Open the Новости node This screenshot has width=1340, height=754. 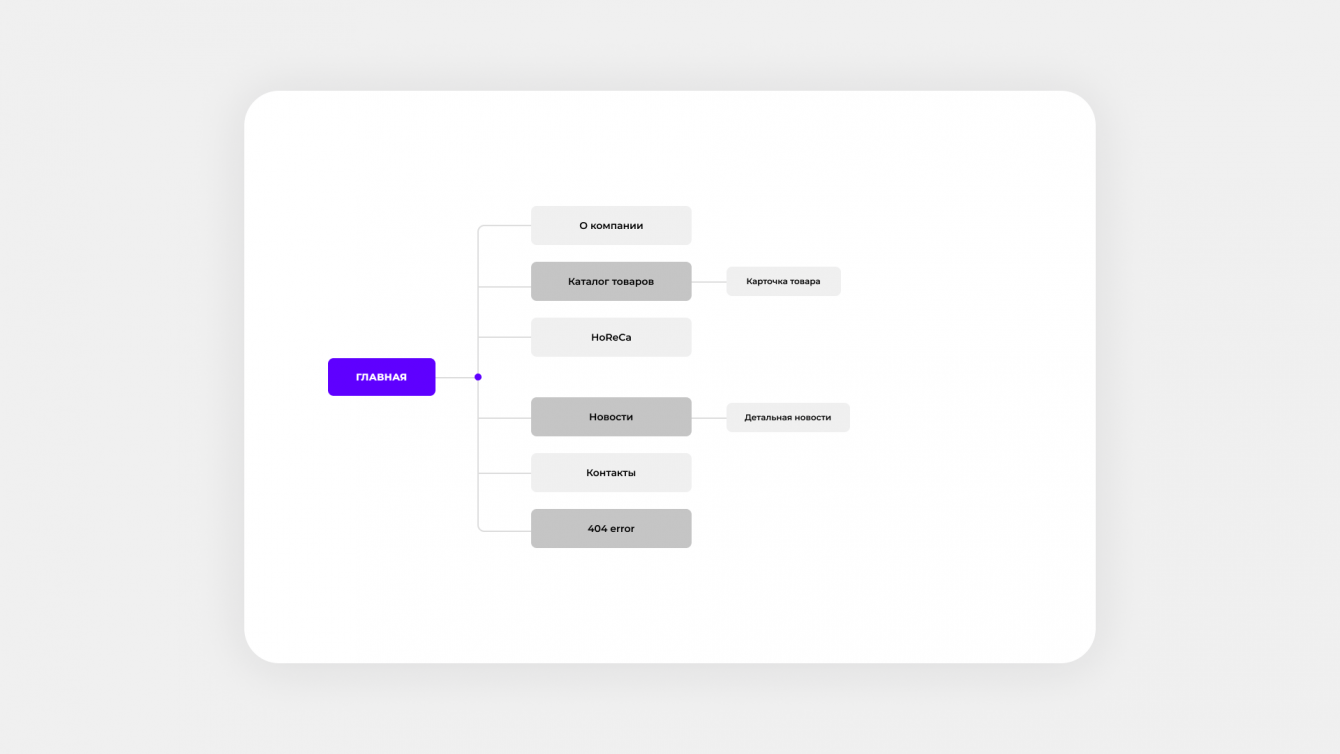click(610, 417)
